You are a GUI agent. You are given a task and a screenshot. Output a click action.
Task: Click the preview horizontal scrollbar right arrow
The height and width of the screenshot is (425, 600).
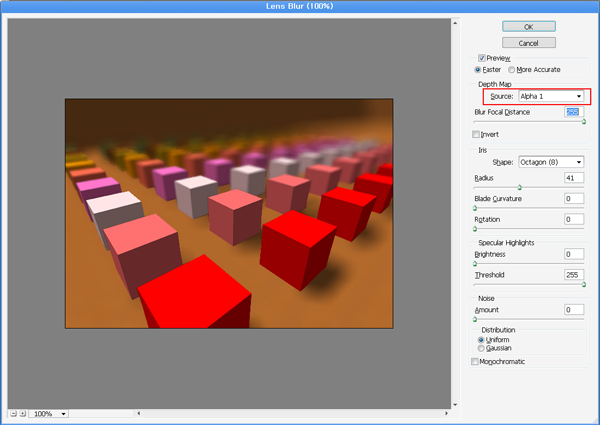point(446,413)
